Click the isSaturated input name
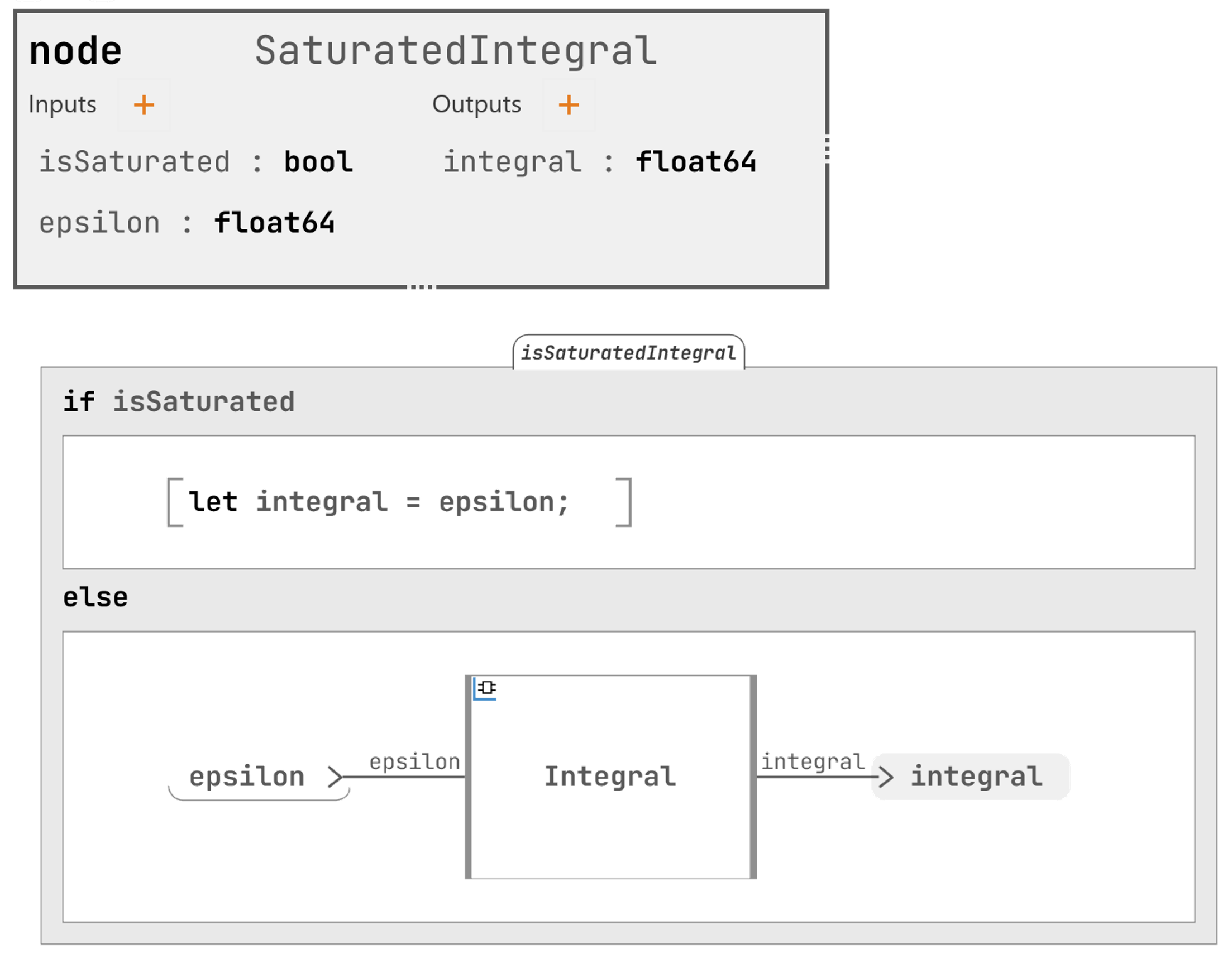The height and width of the screenshot is (958, 1232). pos(134,162)
